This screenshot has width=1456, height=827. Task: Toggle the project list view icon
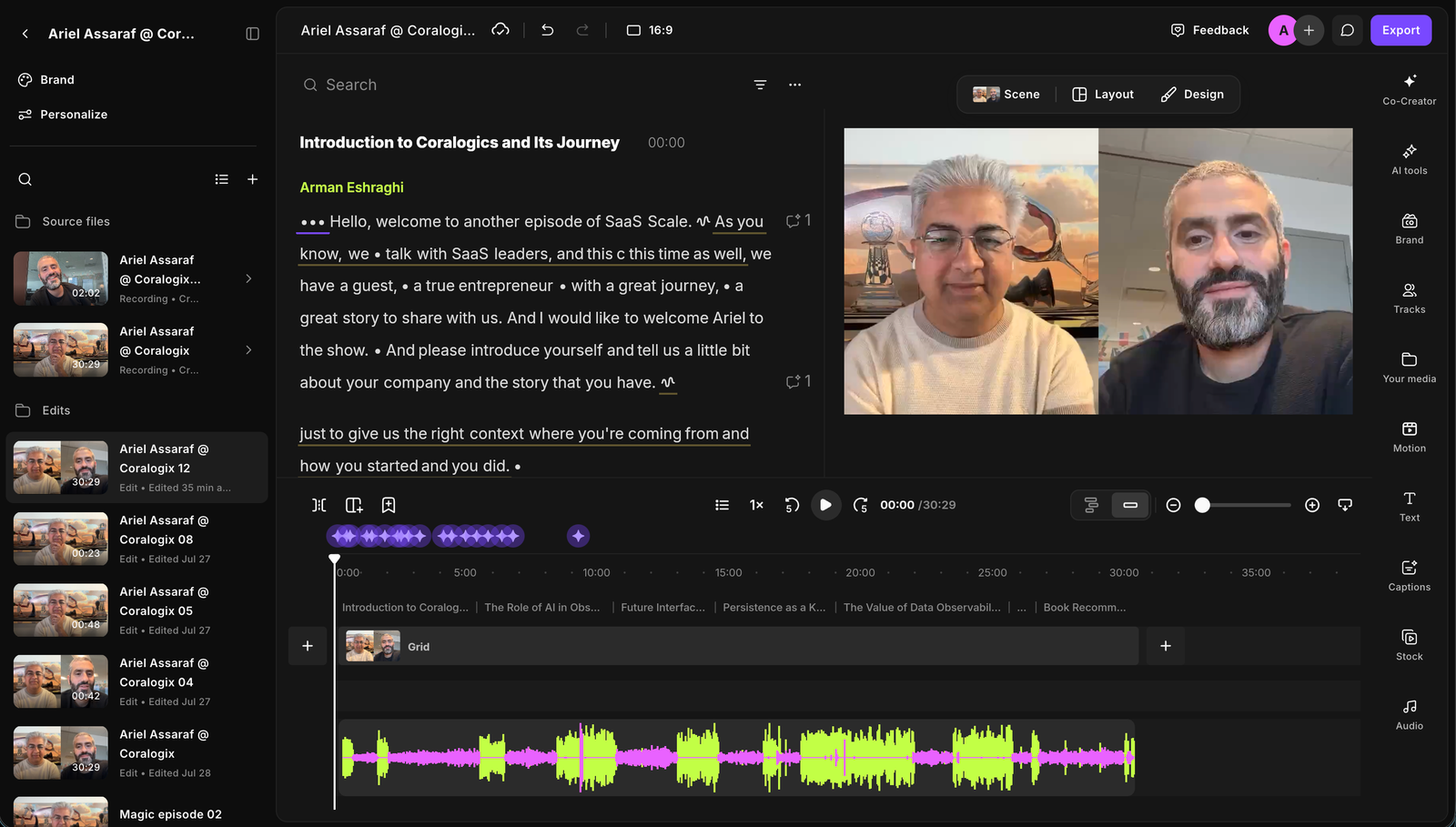point(221,179)
